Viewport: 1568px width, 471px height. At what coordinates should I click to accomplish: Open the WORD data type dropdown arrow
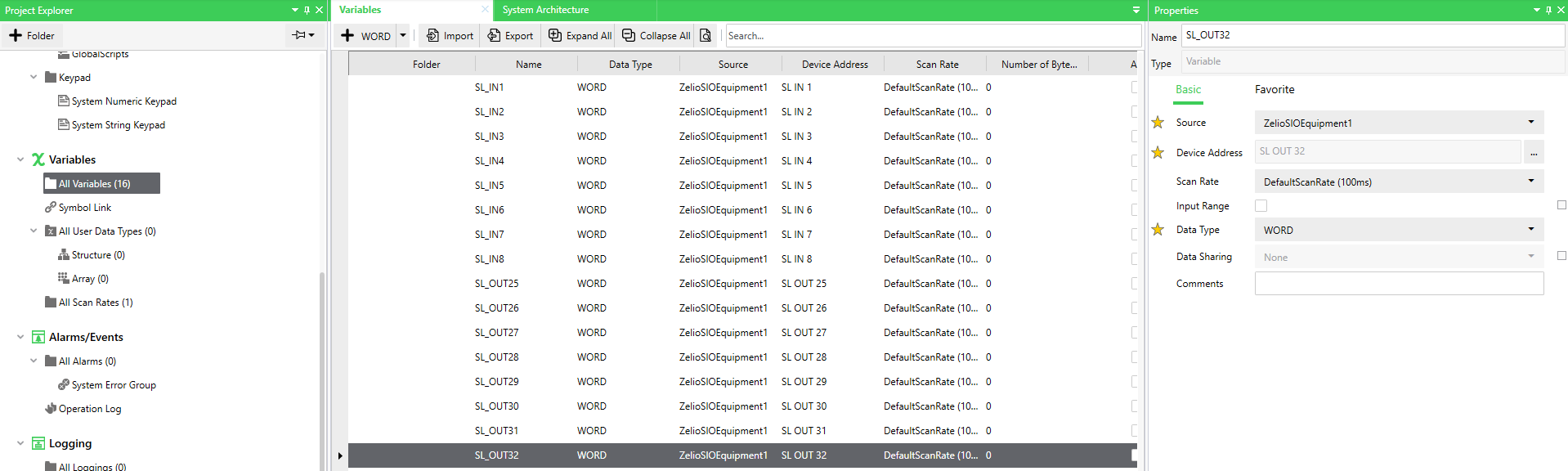(x=403, y=35)
